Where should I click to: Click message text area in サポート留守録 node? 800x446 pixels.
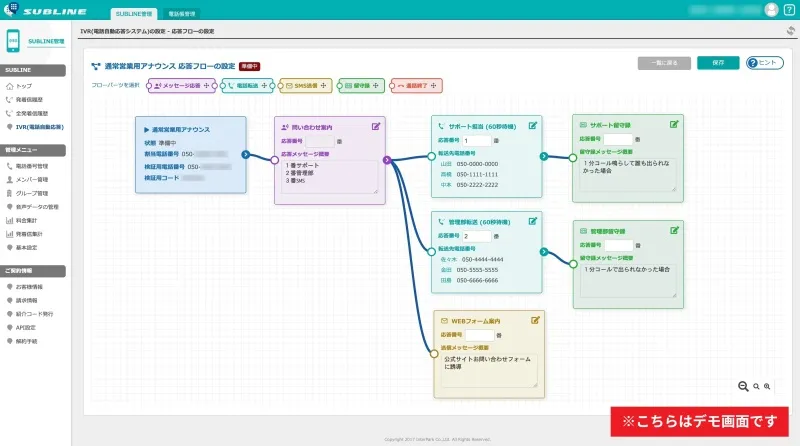[x=628, y=175]
